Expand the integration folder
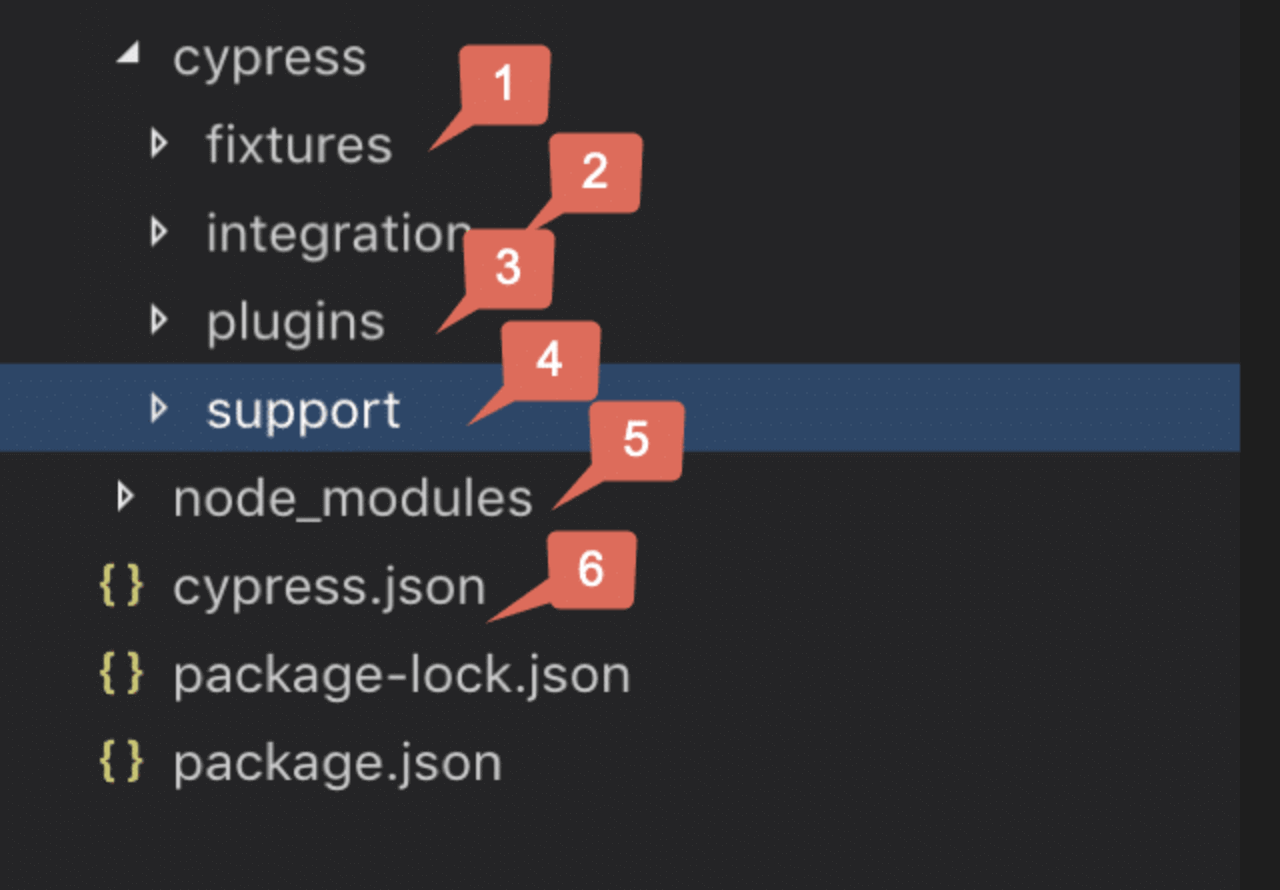 click(x=159, y=232)
